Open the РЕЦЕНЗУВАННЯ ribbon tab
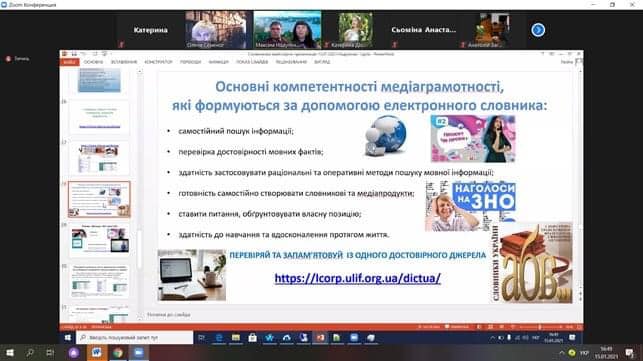Screen dimensions: 643x361 tap(291, 62)
